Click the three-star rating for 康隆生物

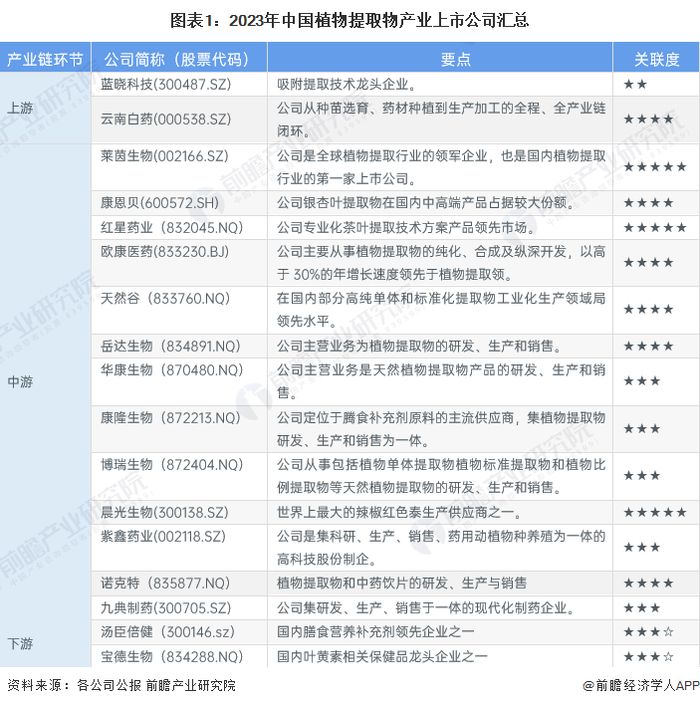coord(642,429)
